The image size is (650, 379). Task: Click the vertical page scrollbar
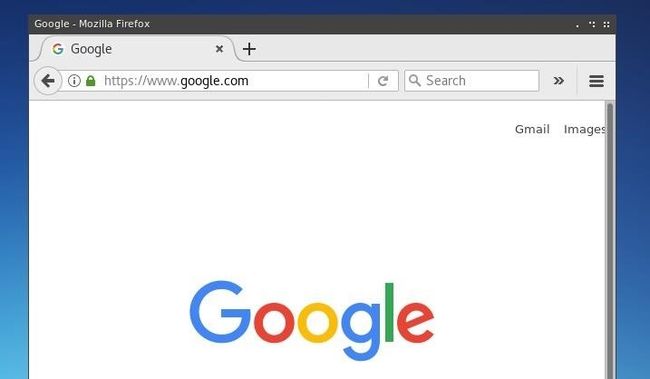610,240
